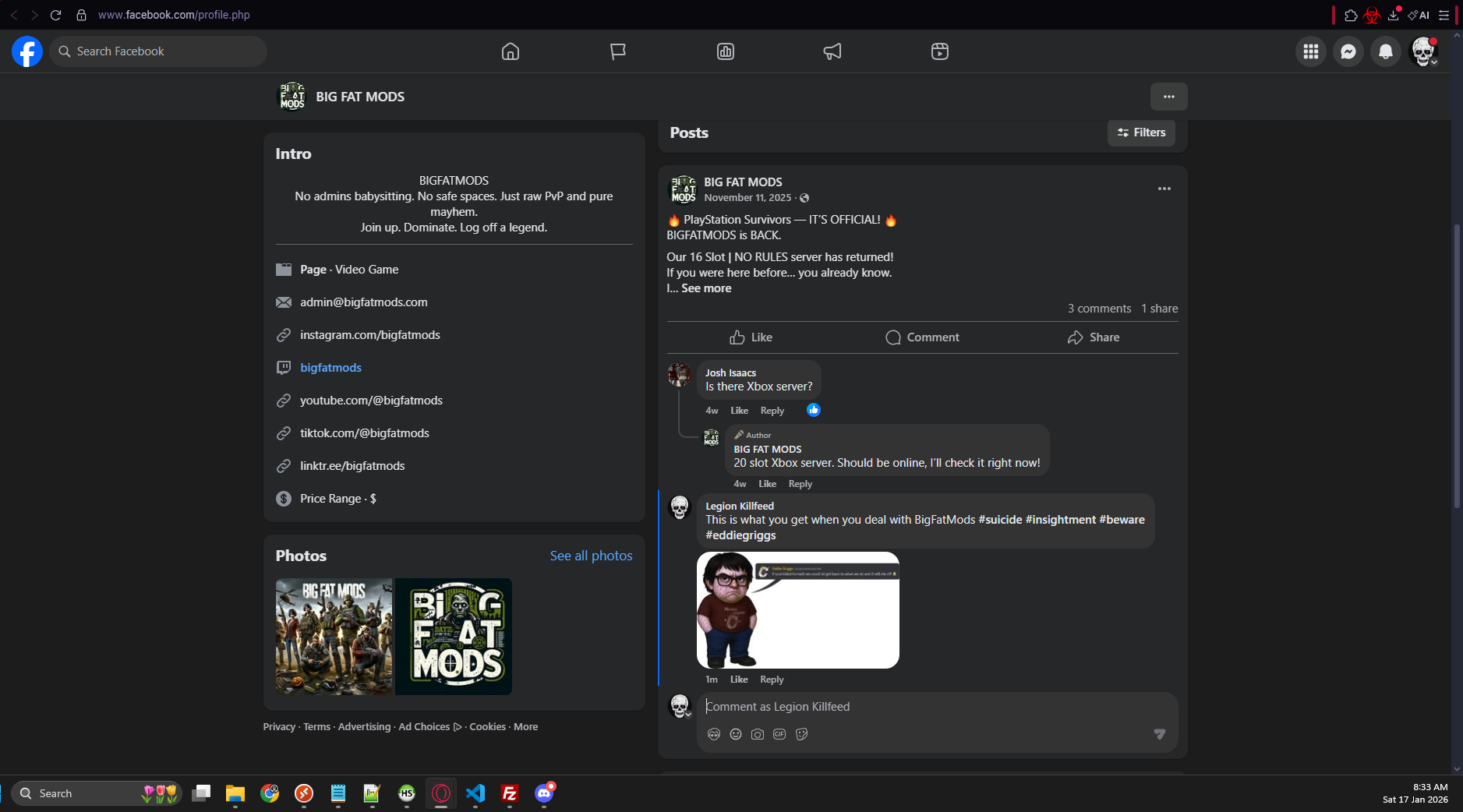Viewport: 1463px width, 812px height.
Task: Open the Professional dashboard chart icon
Action: [726, 51]
